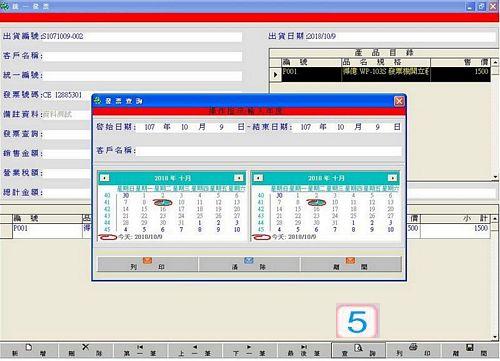This screenshot has width=500, height=361.
Task: Click detail grid scrollbar up arrow
Action: tap(495, 219)
